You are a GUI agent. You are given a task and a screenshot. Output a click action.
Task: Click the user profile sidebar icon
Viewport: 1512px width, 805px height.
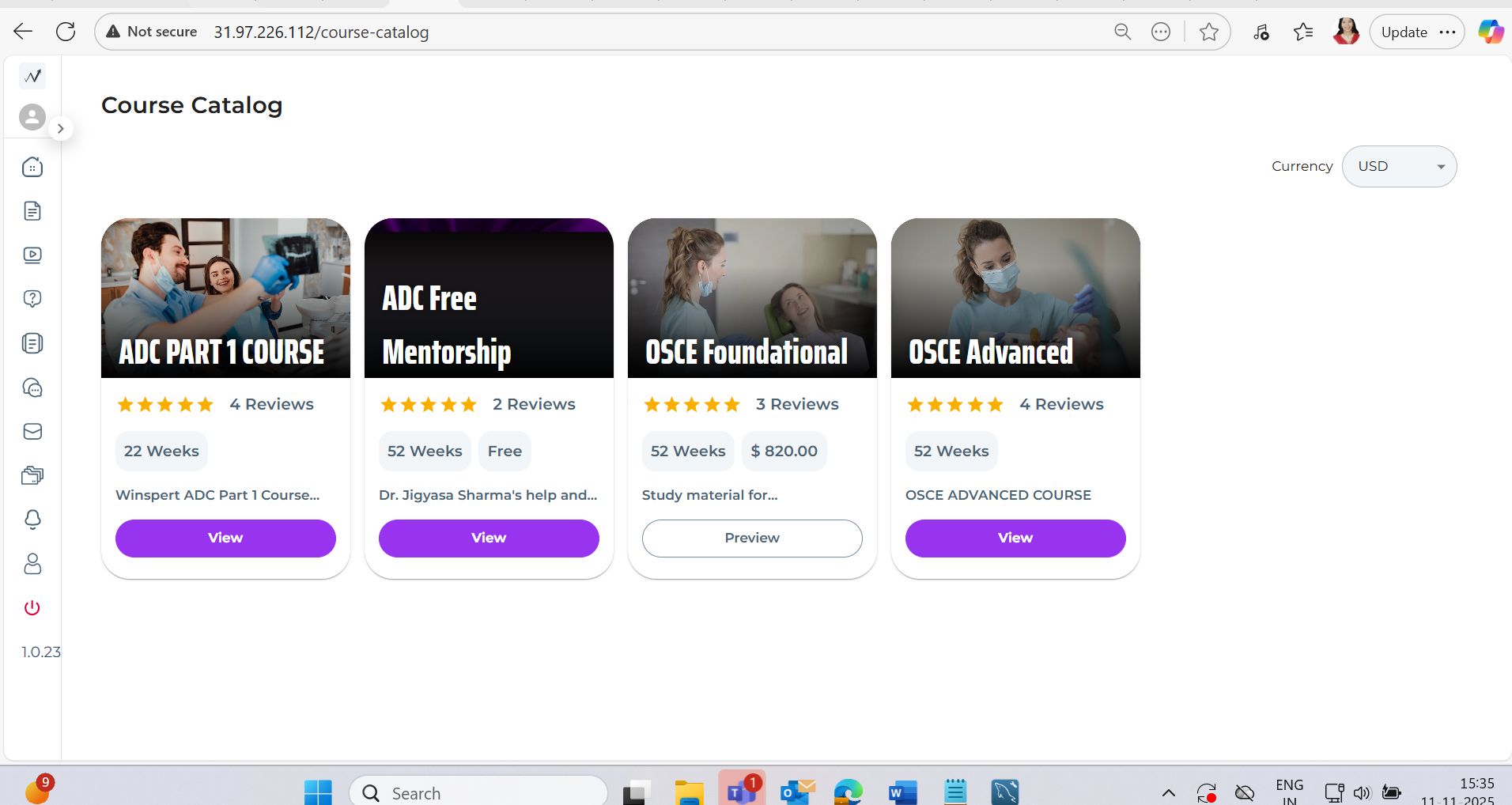pos(32,564)
